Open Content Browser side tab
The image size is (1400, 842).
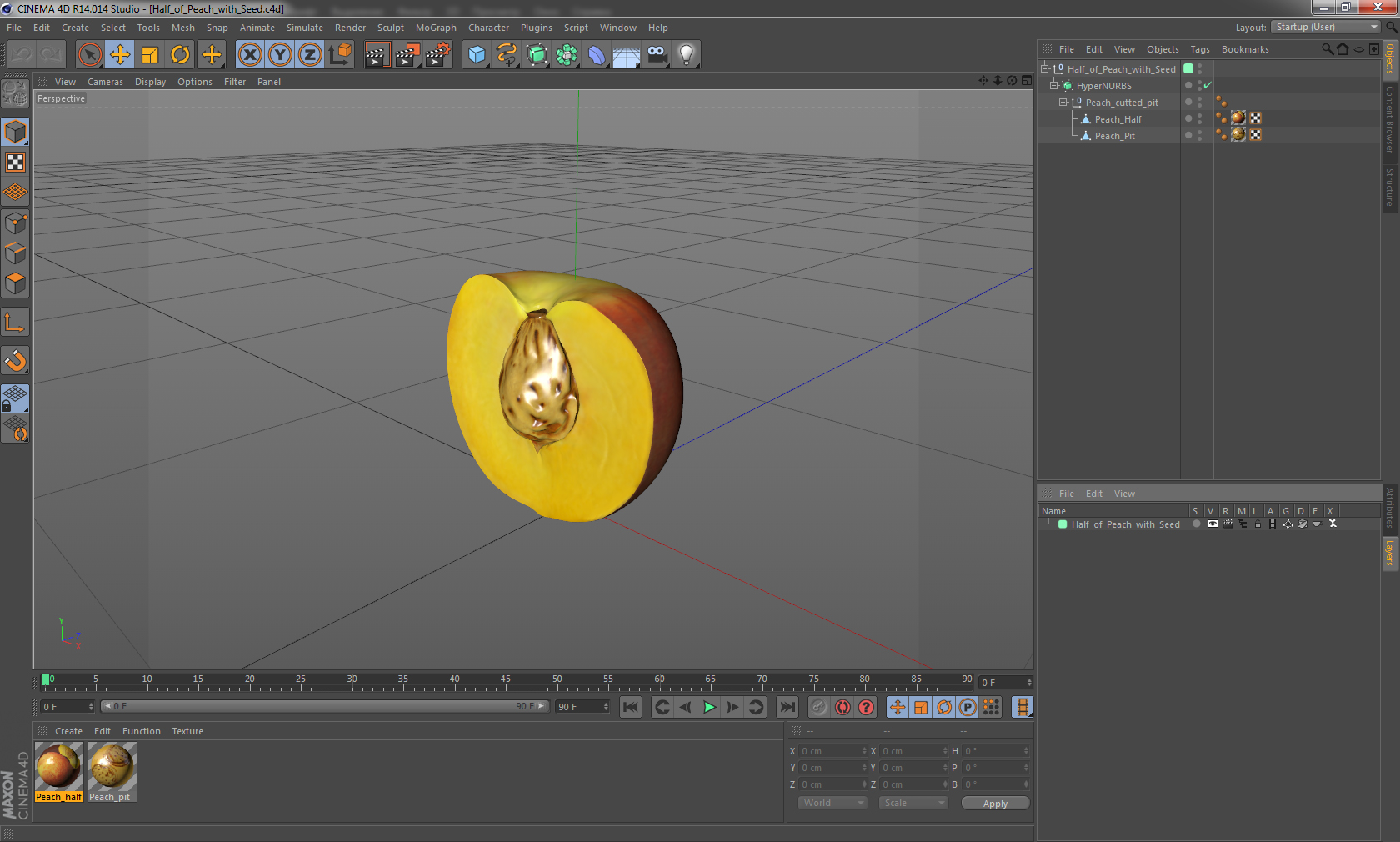click(x=1390, y=118)
